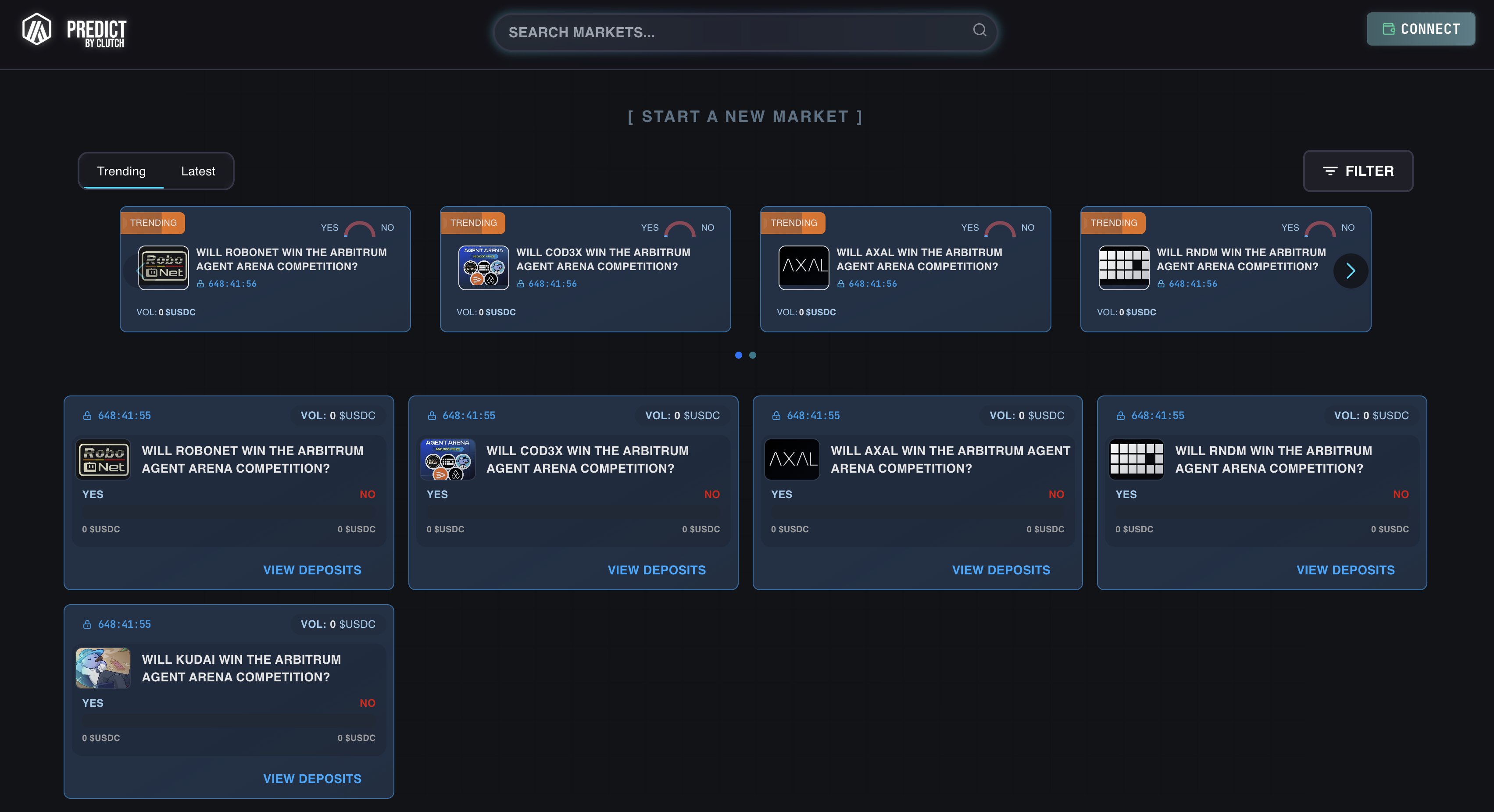Screen dimensions: 1494x812
Task: Click Trending badge on COD3X card
Action: 473,223
